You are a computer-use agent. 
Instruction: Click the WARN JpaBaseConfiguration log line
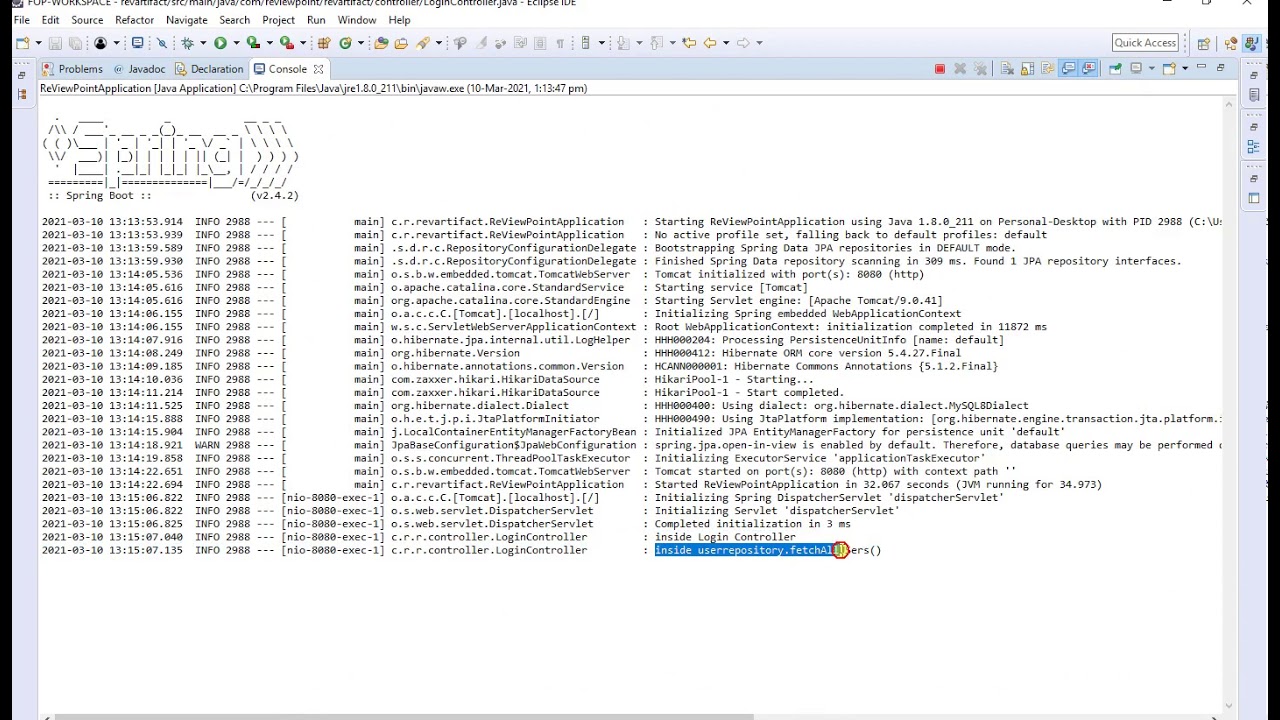pyautogui.click(x=631, y=445)
